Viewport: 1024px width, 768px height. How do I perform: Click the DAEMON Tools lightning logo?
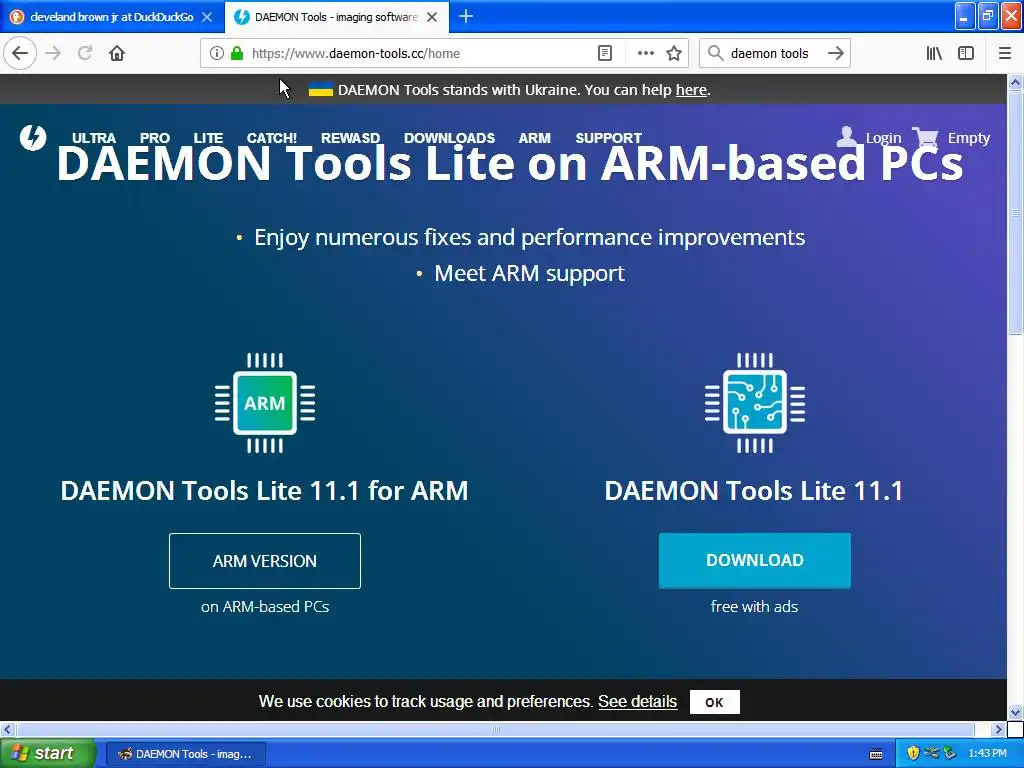click(x=33, y=137)
